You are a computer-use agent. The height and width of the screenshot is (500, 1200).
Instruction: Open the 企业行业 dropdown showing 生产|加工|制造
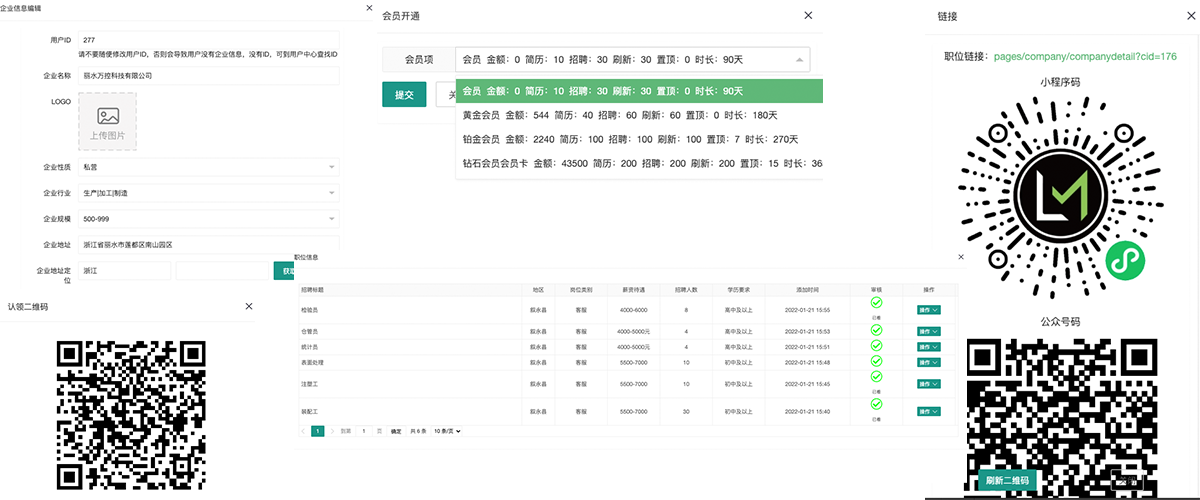click(208, 193)
